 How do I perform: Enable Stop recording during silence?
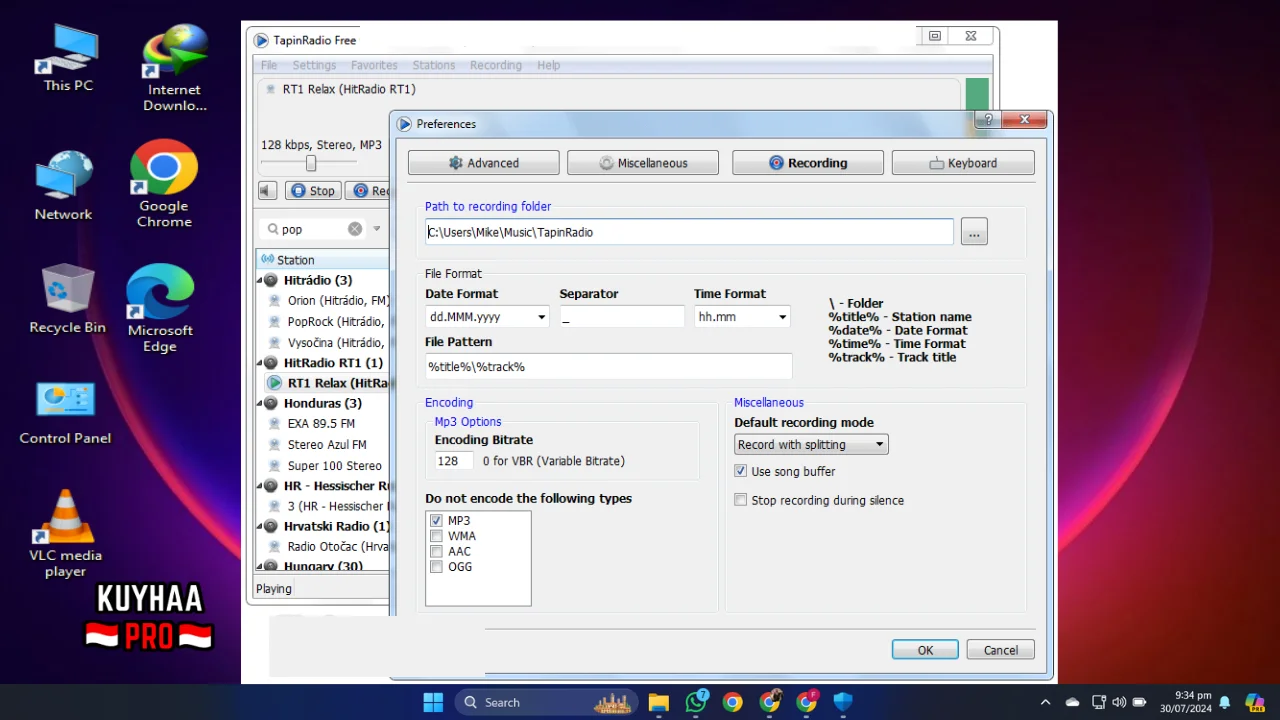point(741,500)
